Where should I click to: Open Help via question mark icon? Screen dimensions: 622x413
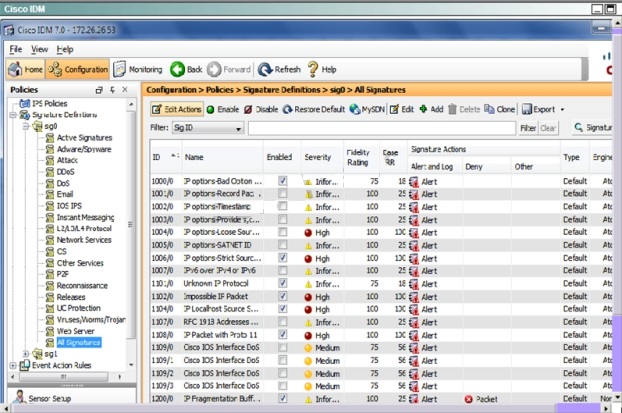[x=313, y=69]
